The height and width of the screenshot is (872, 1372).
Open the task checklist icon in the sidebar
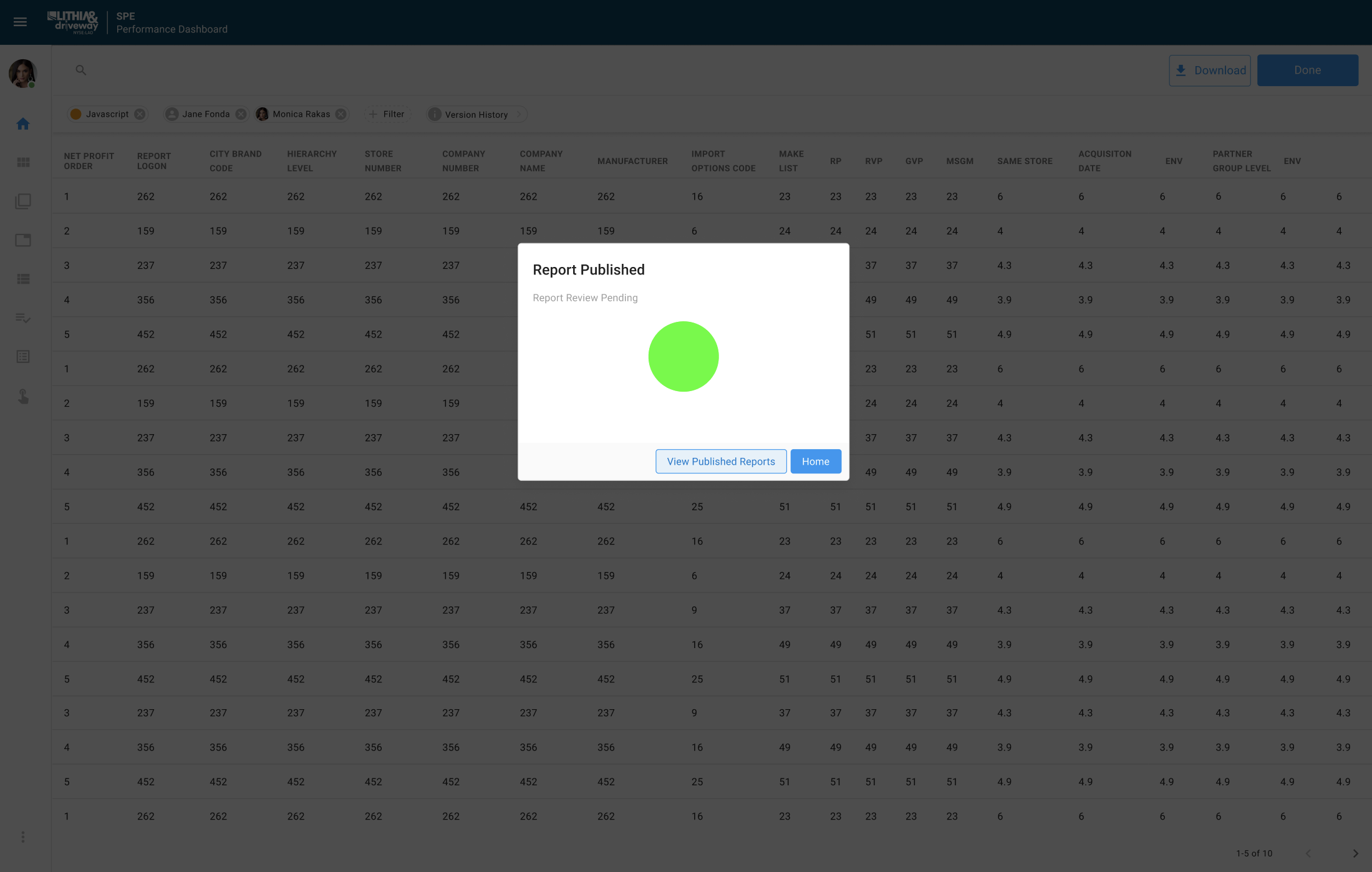click(x=22, y=318)
